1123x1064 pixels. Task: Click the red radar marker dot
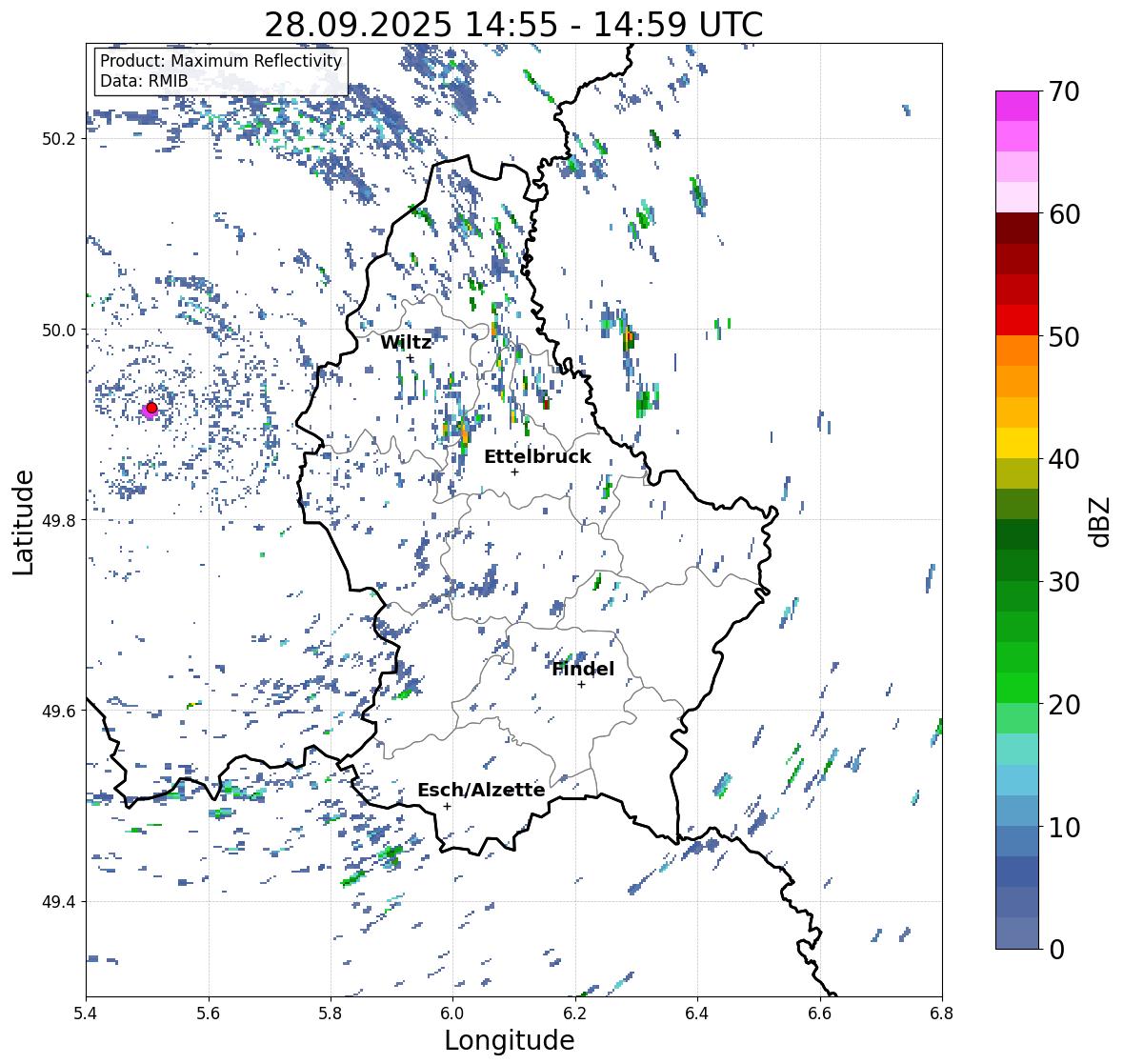coord(151,408)
